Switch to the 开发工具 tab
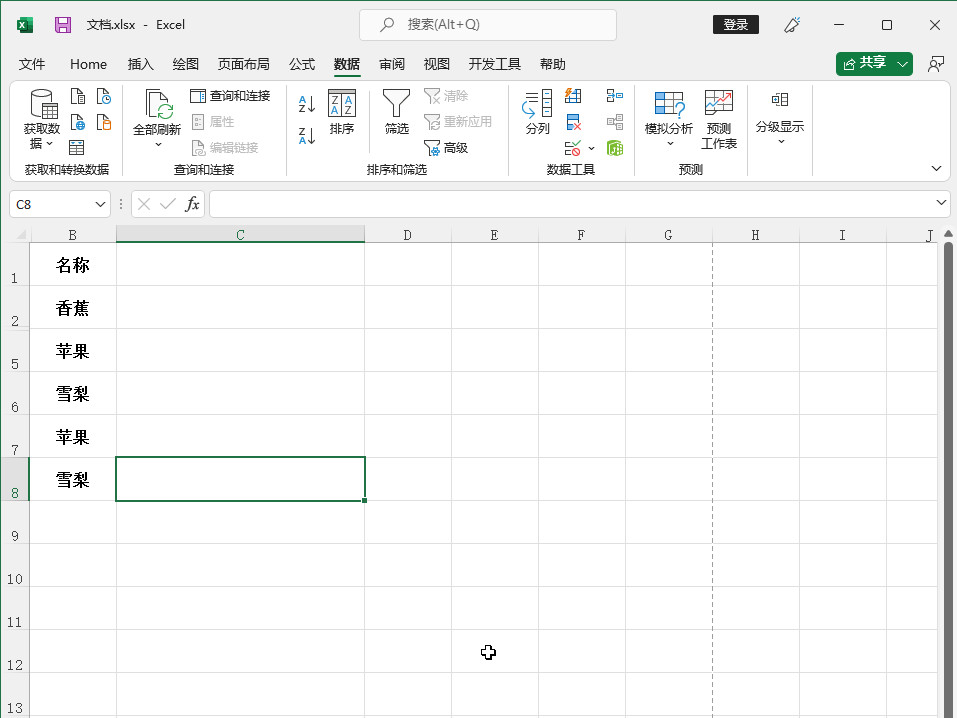Viewport: 957px width, 718px height. pos(495,64)
